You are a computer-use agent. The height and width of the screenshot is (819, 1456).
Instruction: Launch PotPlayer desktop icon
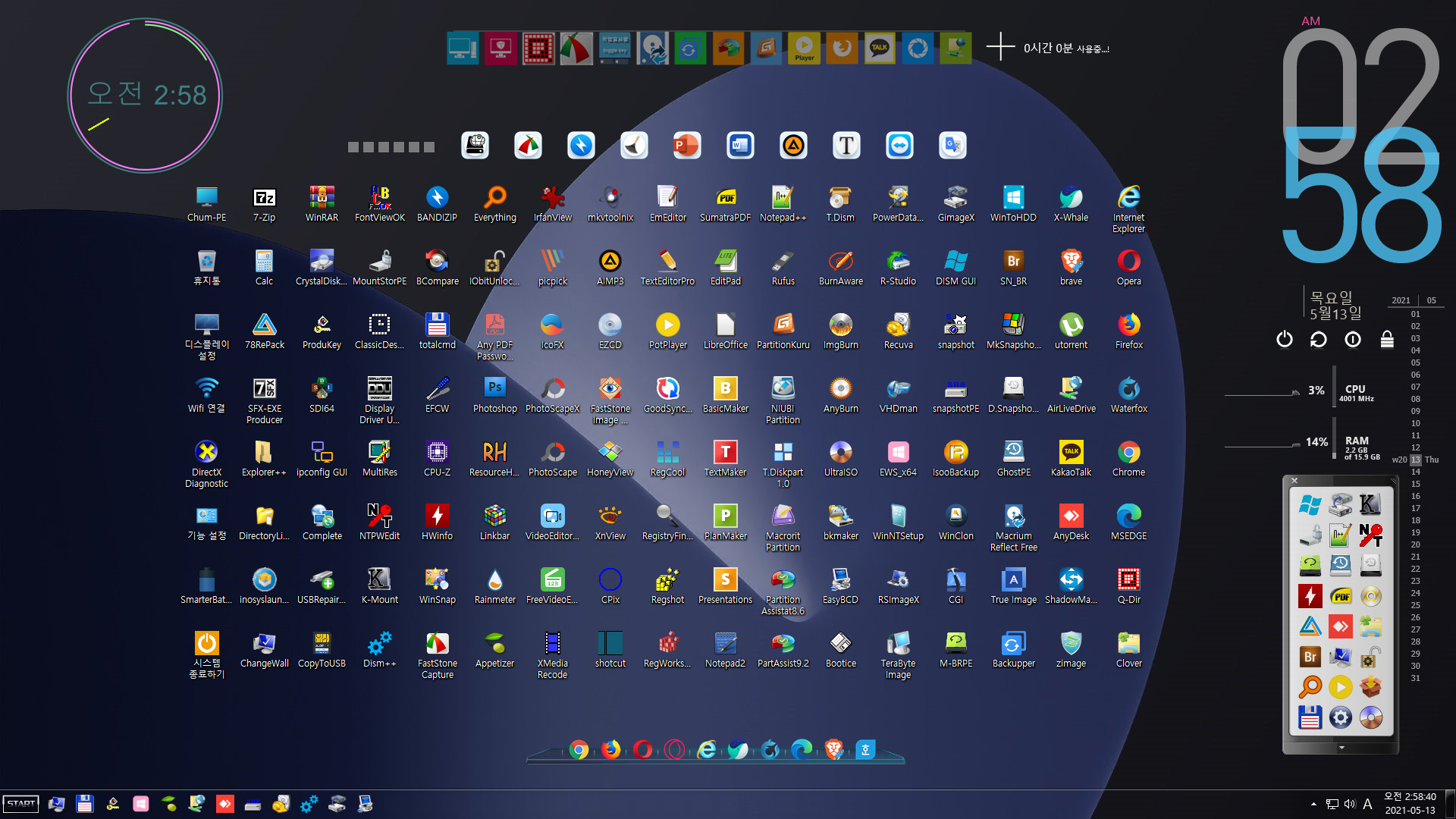coord(667,331)
